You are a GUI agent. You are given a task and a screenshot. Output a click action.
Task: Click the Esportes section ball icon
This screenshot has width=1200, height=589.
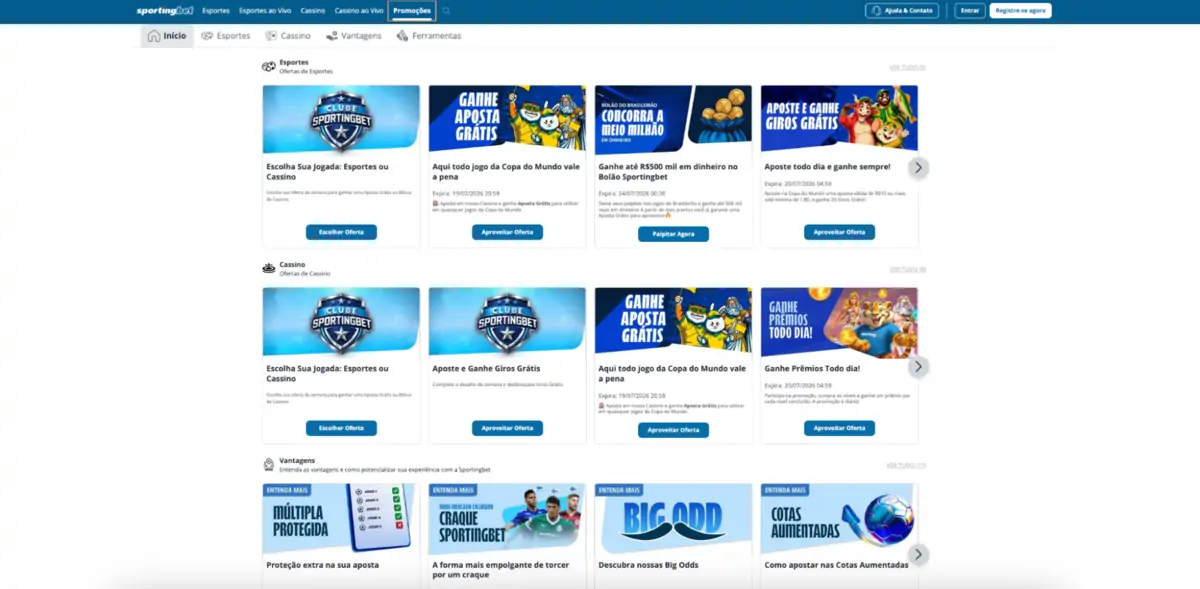click(269, 67)
